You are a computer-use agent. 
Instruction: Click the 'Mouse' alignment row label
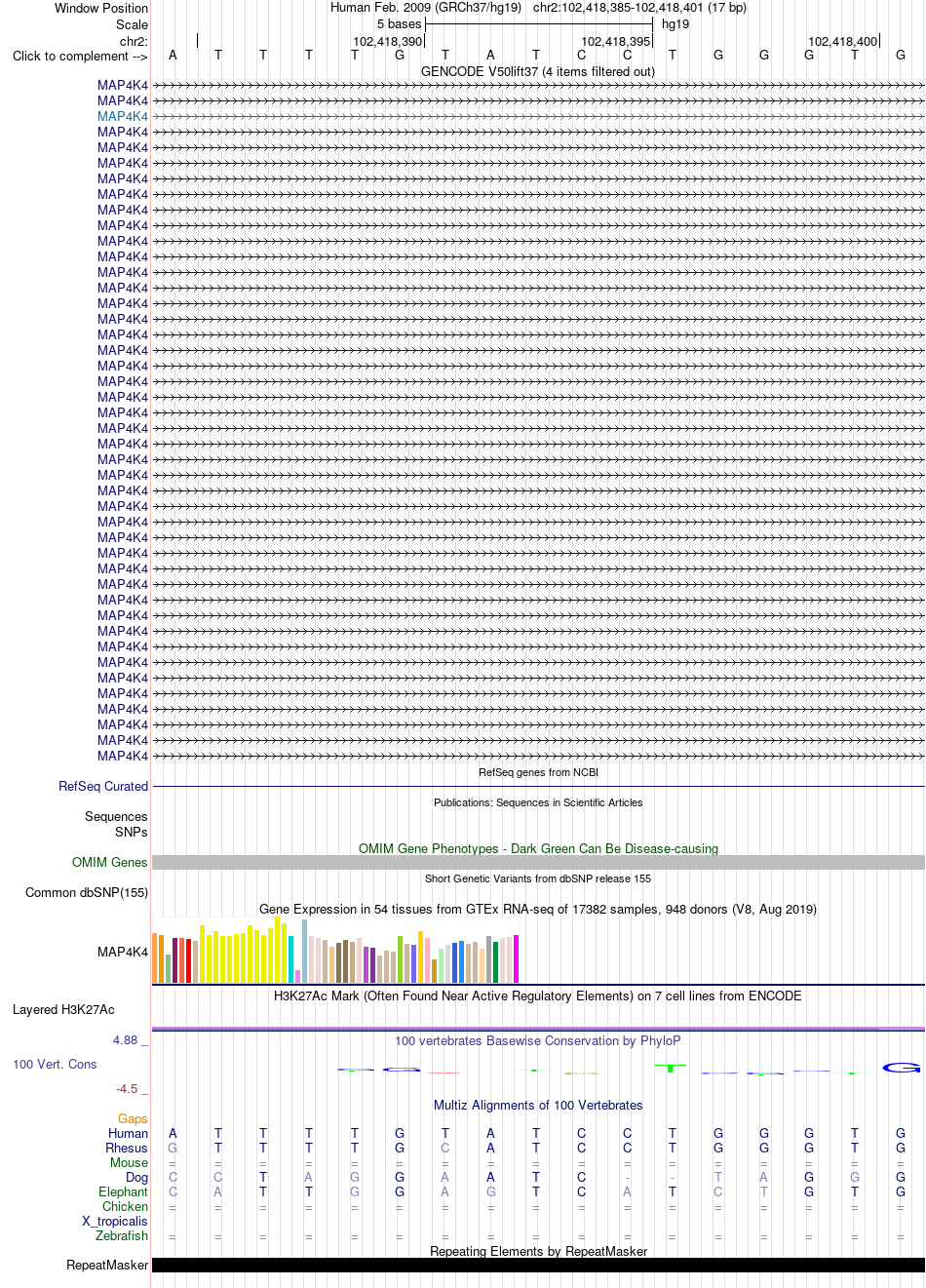129,1163
